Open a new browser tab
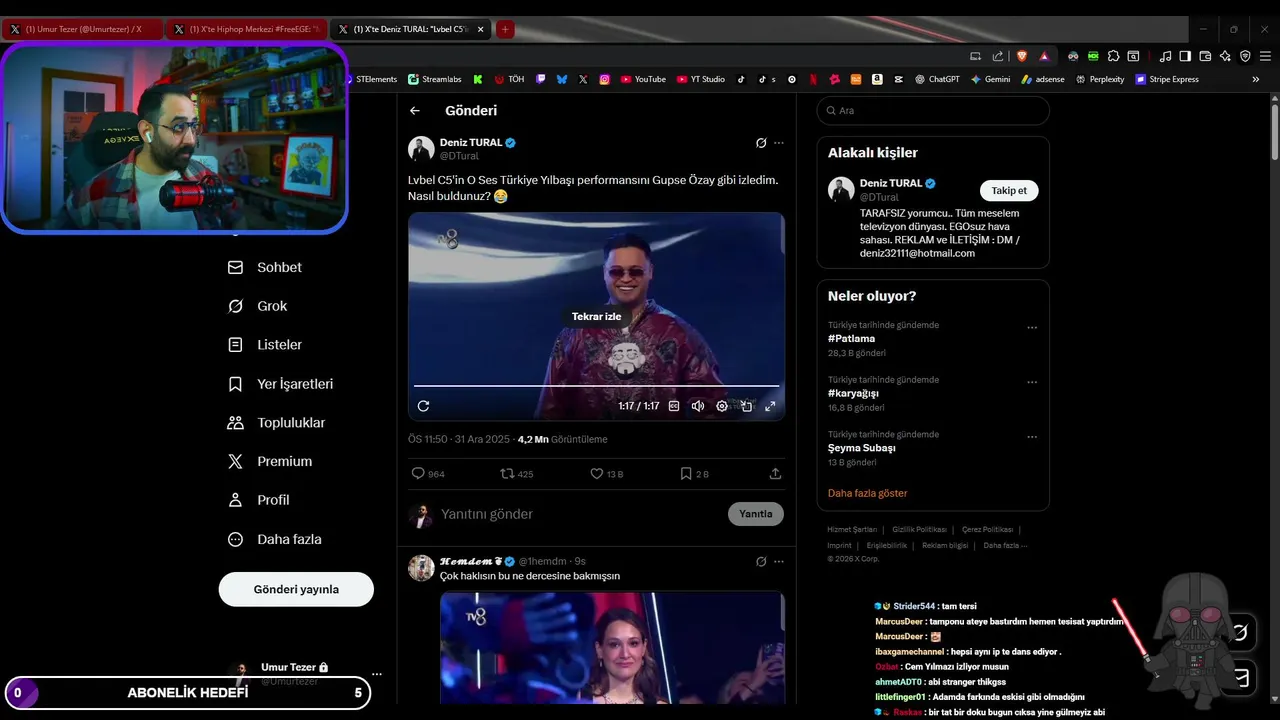The width and height of the screenshot is (1280, 720). point(505,29)
